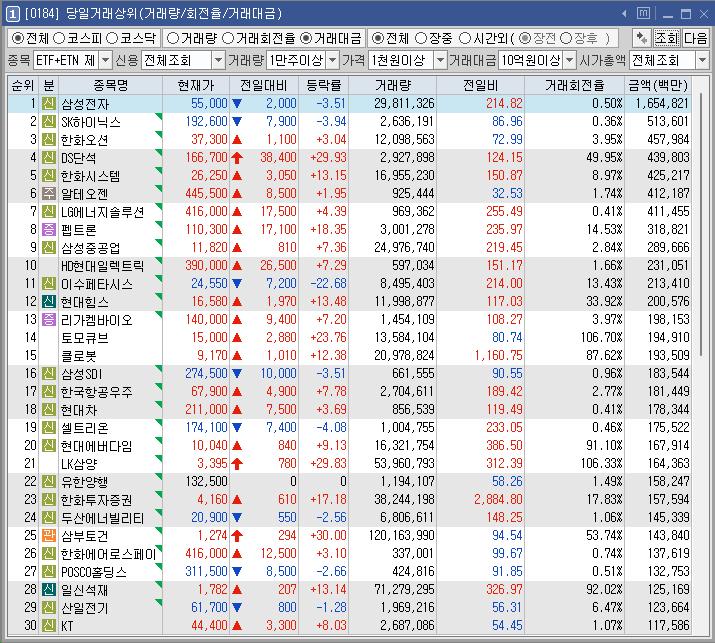Sort by the 종목명 column header
This screenshot has width=715, height=643.
pyautogui.click(x=110, y=85)
